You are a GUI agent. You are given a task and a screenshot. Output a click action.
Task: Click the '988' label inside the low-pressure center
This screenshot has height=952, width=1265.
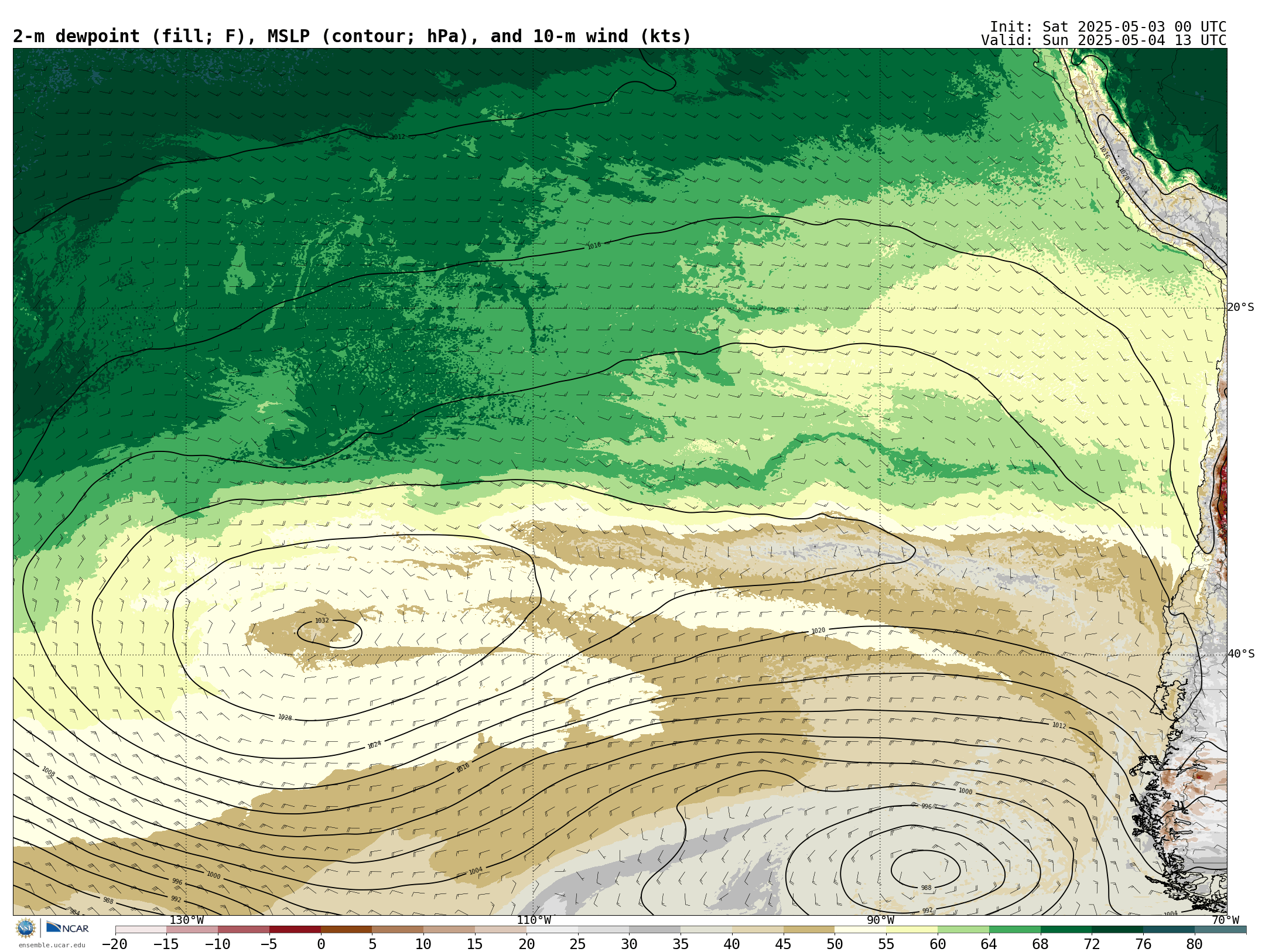coord(926,888)
